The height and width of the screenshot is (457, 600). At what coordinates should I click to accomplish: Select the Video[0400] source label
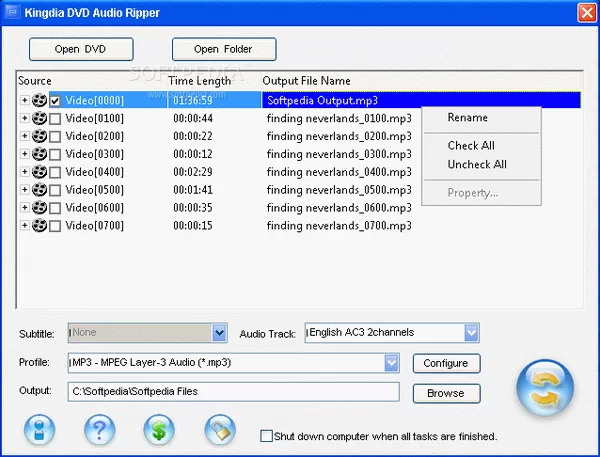(95, 172)
